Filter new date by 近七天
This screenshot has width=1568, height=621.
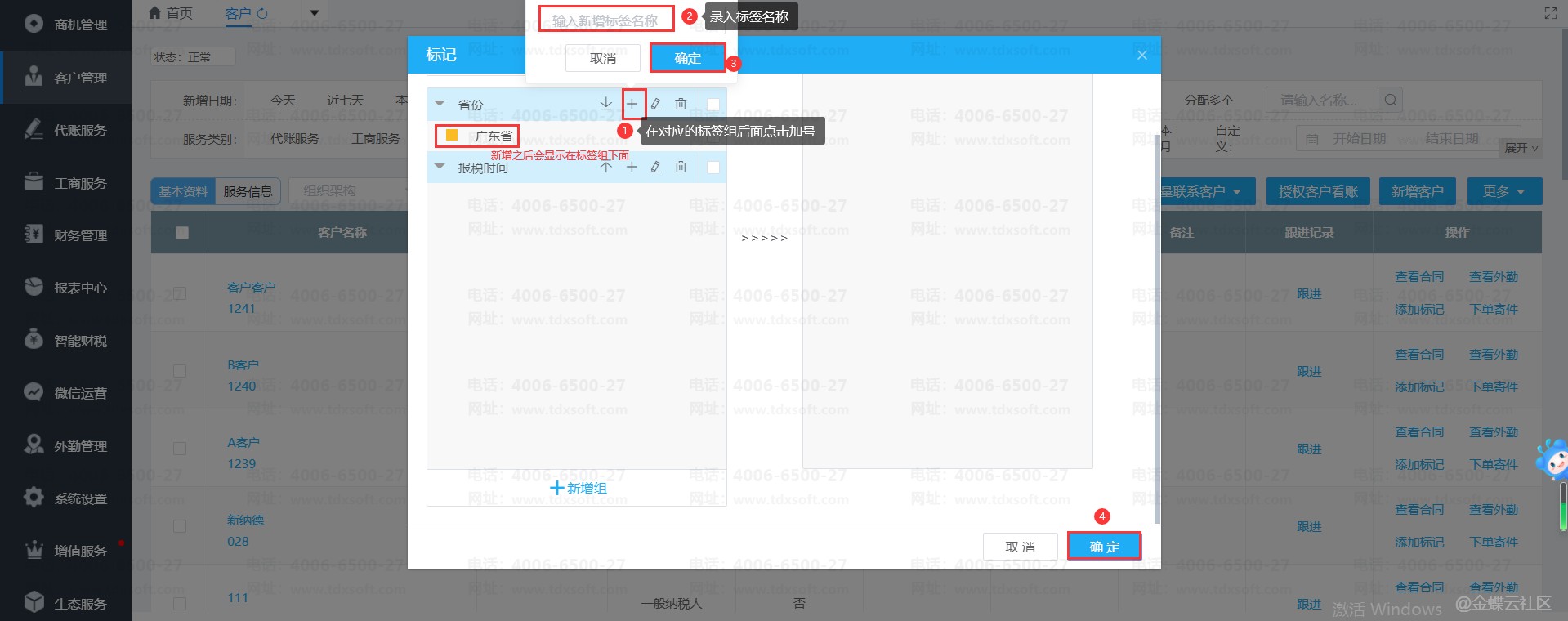click(345, 100)
